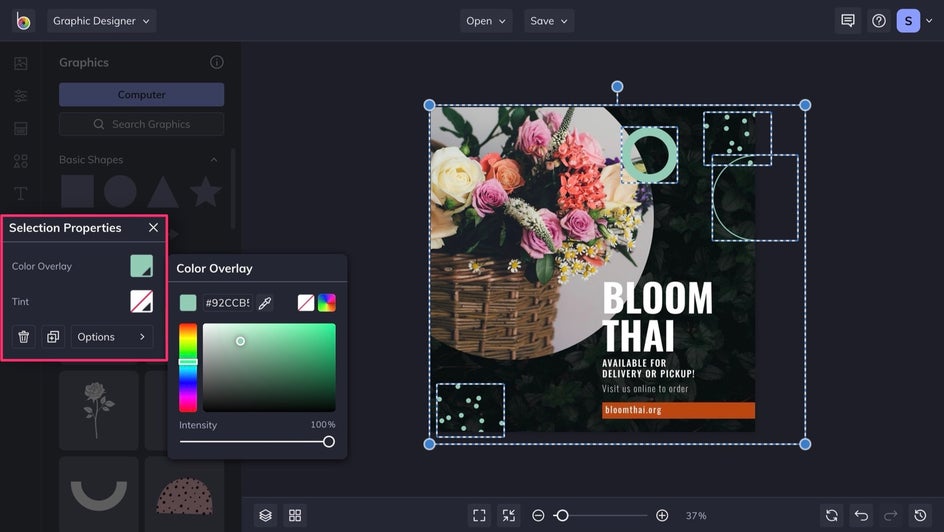The width and height of the screenshot is (944, 532).
Task: Click the reset sync arrows icon
Action: (x=831, y=515)
